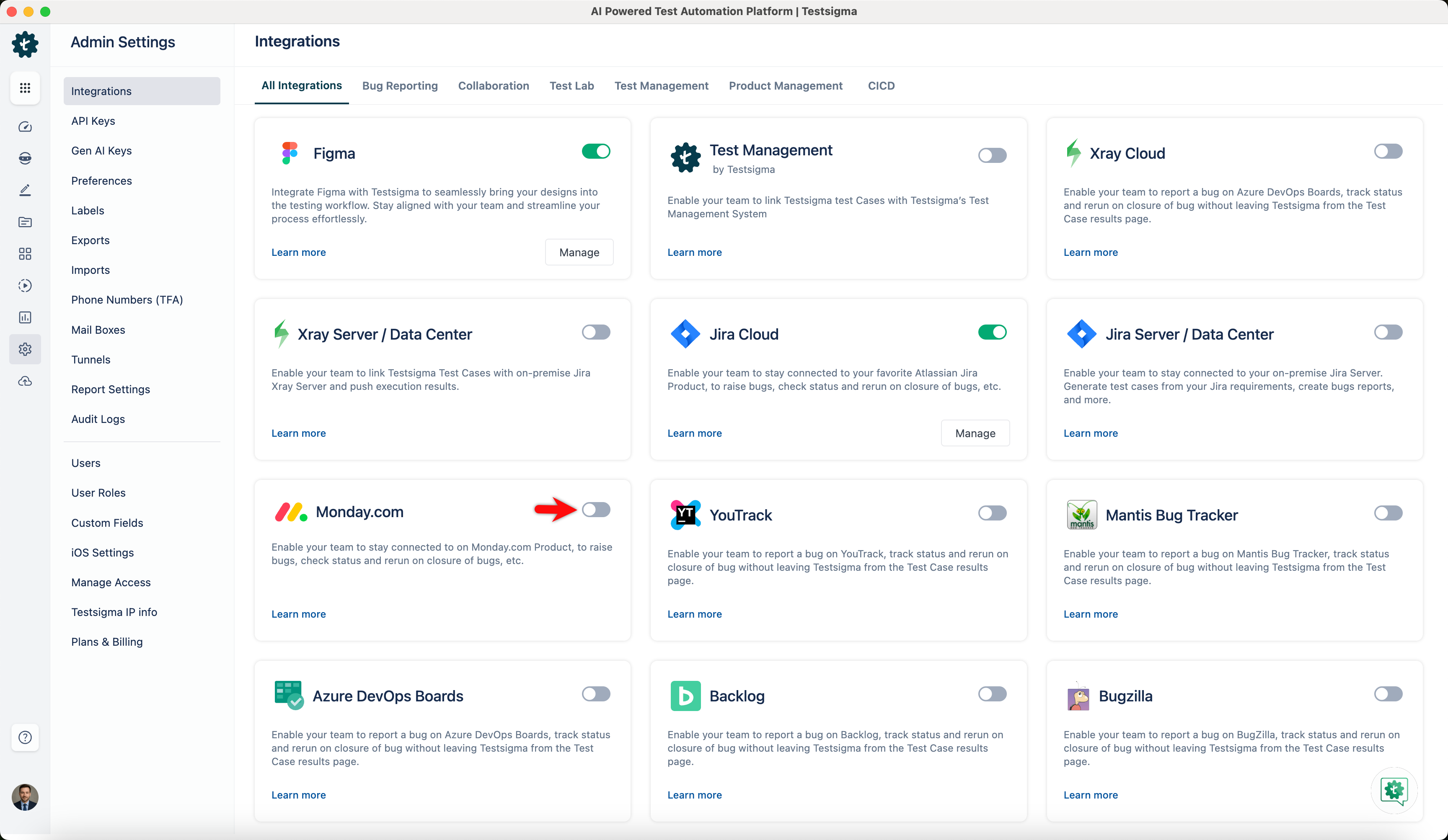Click the cloud upload icon in sidebar
The image size is (1448, 840).
pyautogui.click(x=25, y=381)
